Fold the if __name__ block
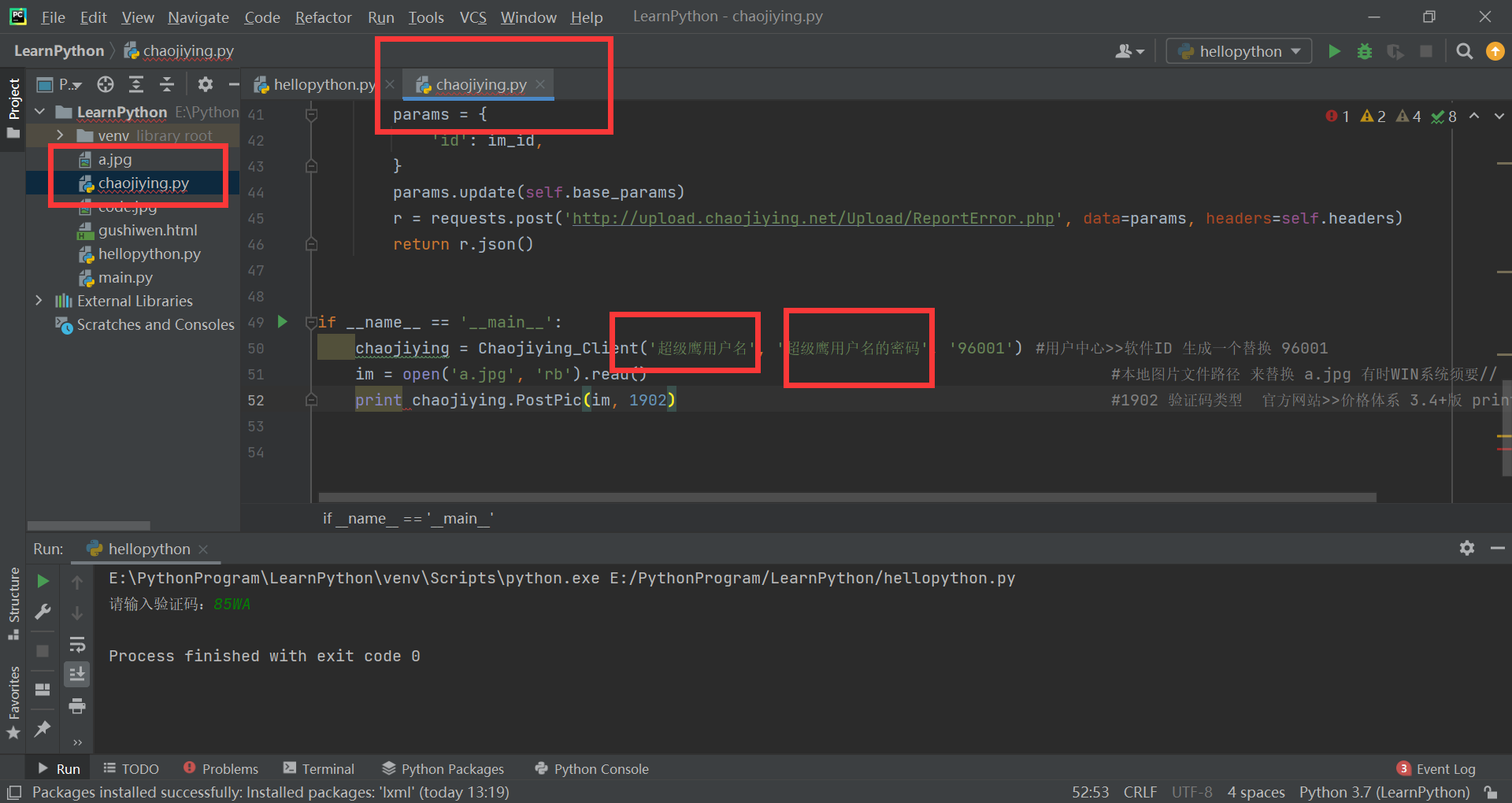The height and width of the screenshot is (803, 1512). [311, 322]
